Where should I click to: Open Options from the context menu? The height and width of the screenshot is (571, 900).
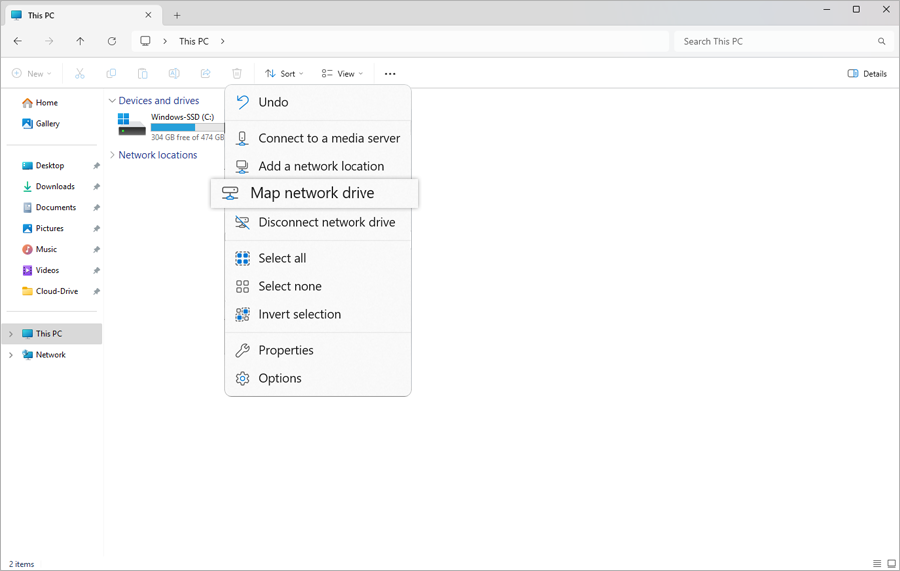(280, 378)
